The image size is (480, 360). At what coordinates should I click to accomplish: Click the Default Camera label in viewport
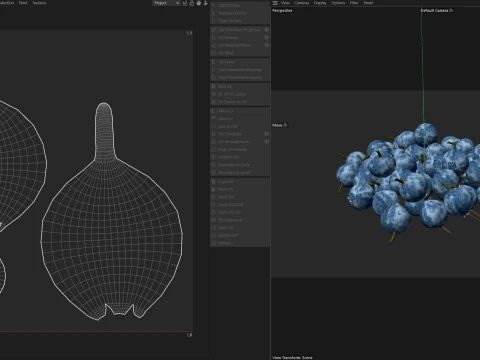434,10
